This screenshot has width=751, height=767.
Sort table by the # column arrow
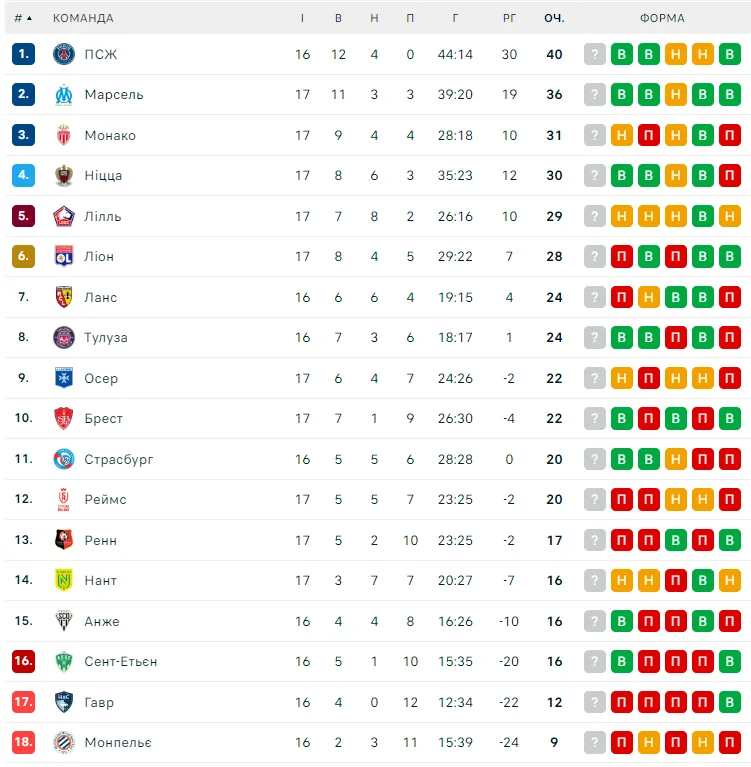[24, 18]
